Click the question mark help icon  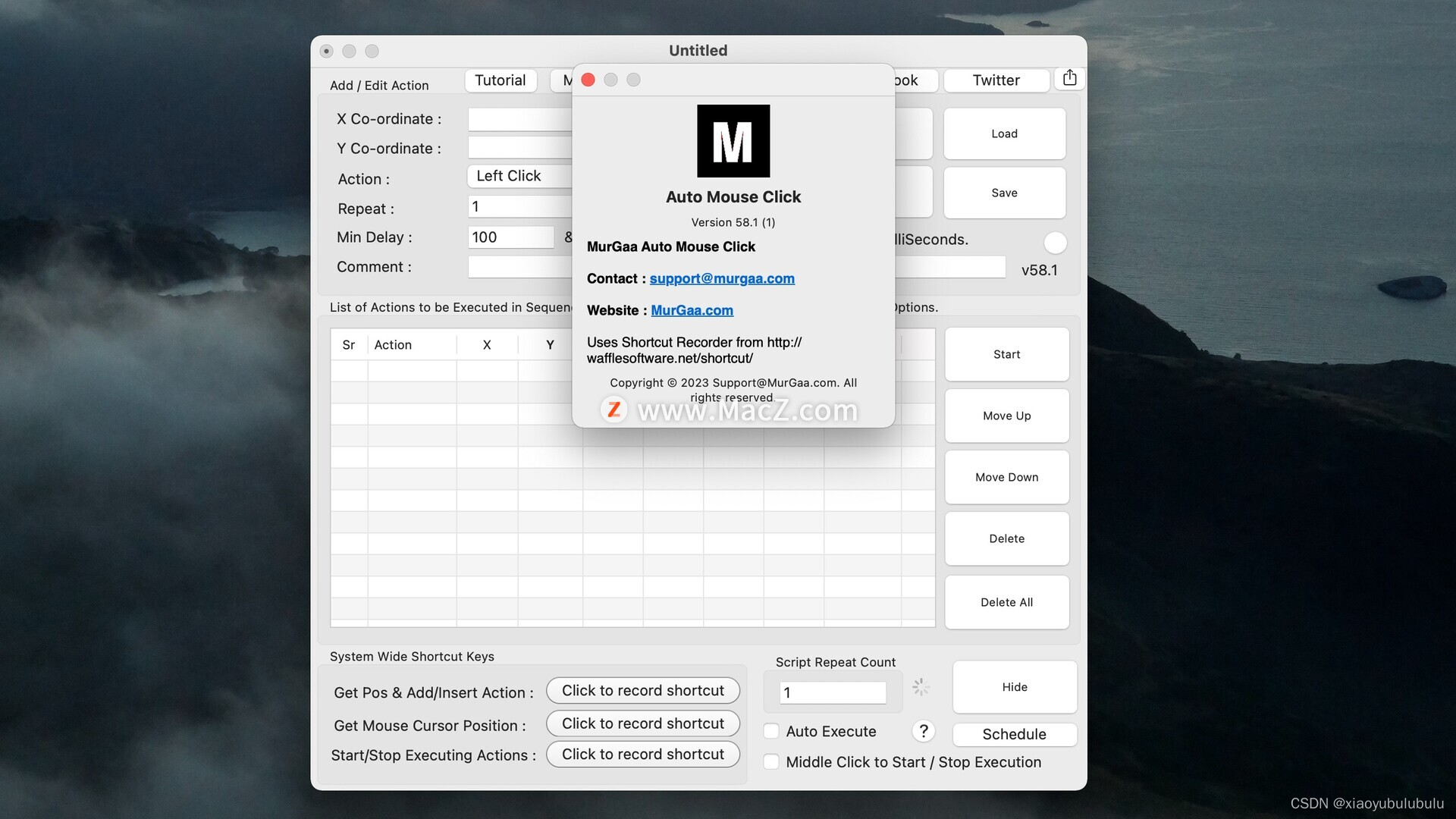click(x=923, y=731)
